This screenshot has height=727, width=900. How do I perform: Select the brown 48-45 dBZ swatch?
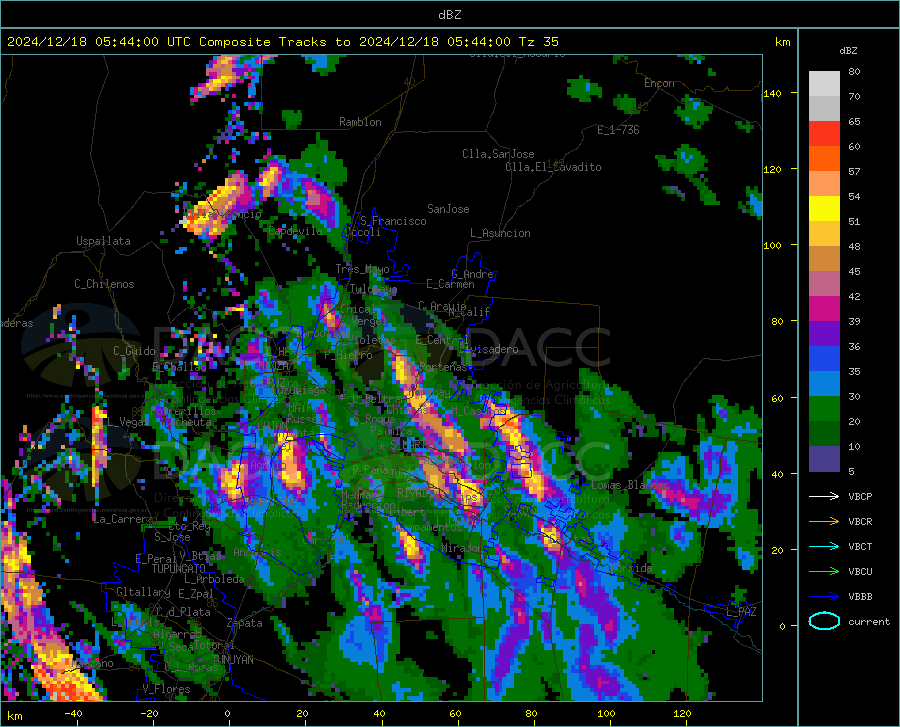(824, 259)
